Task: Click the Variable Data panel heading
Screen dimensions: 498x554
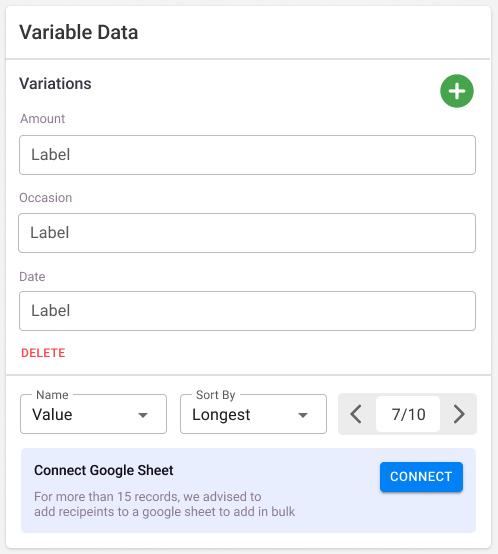Action: point(78,33)
